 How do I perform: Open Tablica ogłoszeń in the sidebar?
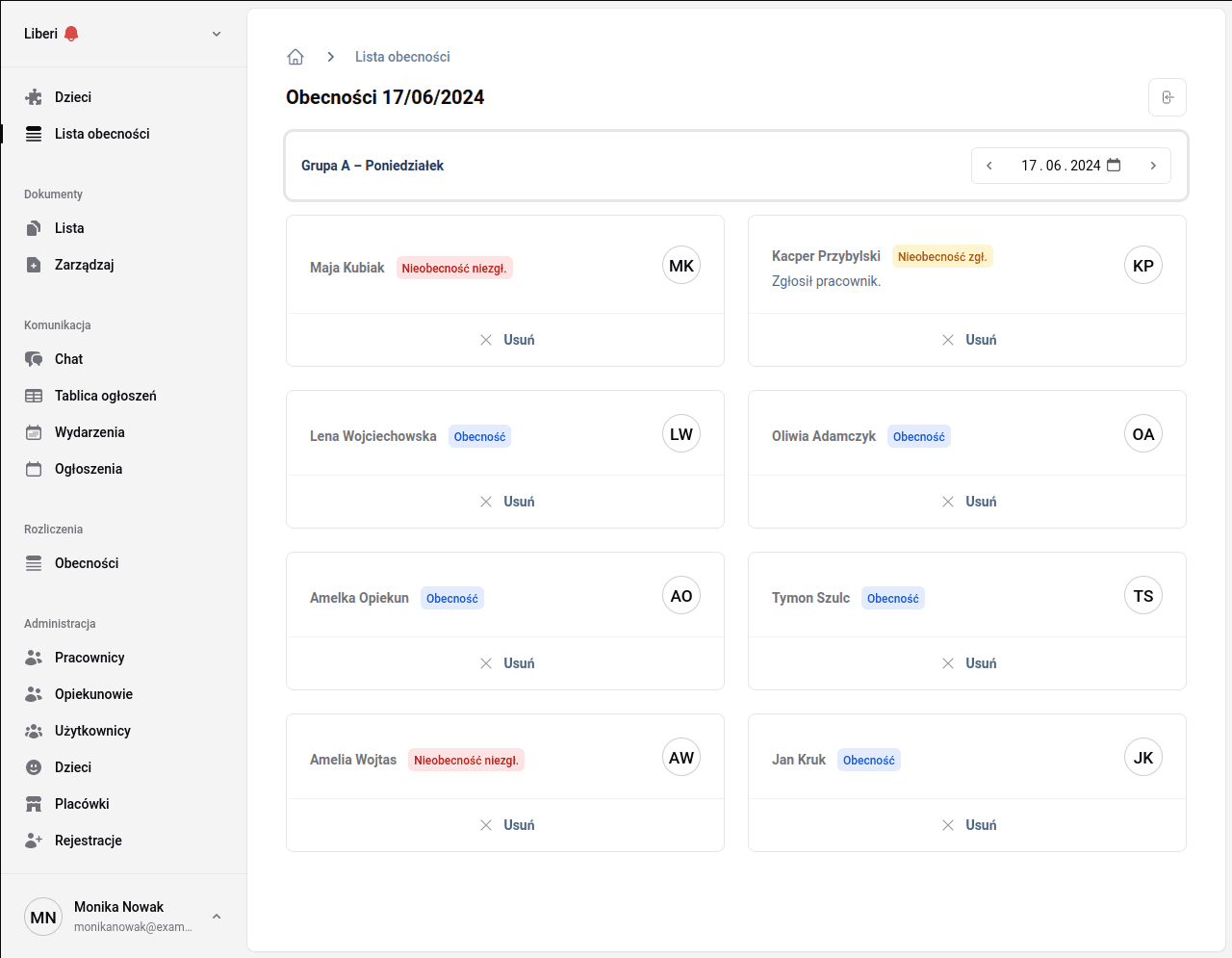point(105,396)
